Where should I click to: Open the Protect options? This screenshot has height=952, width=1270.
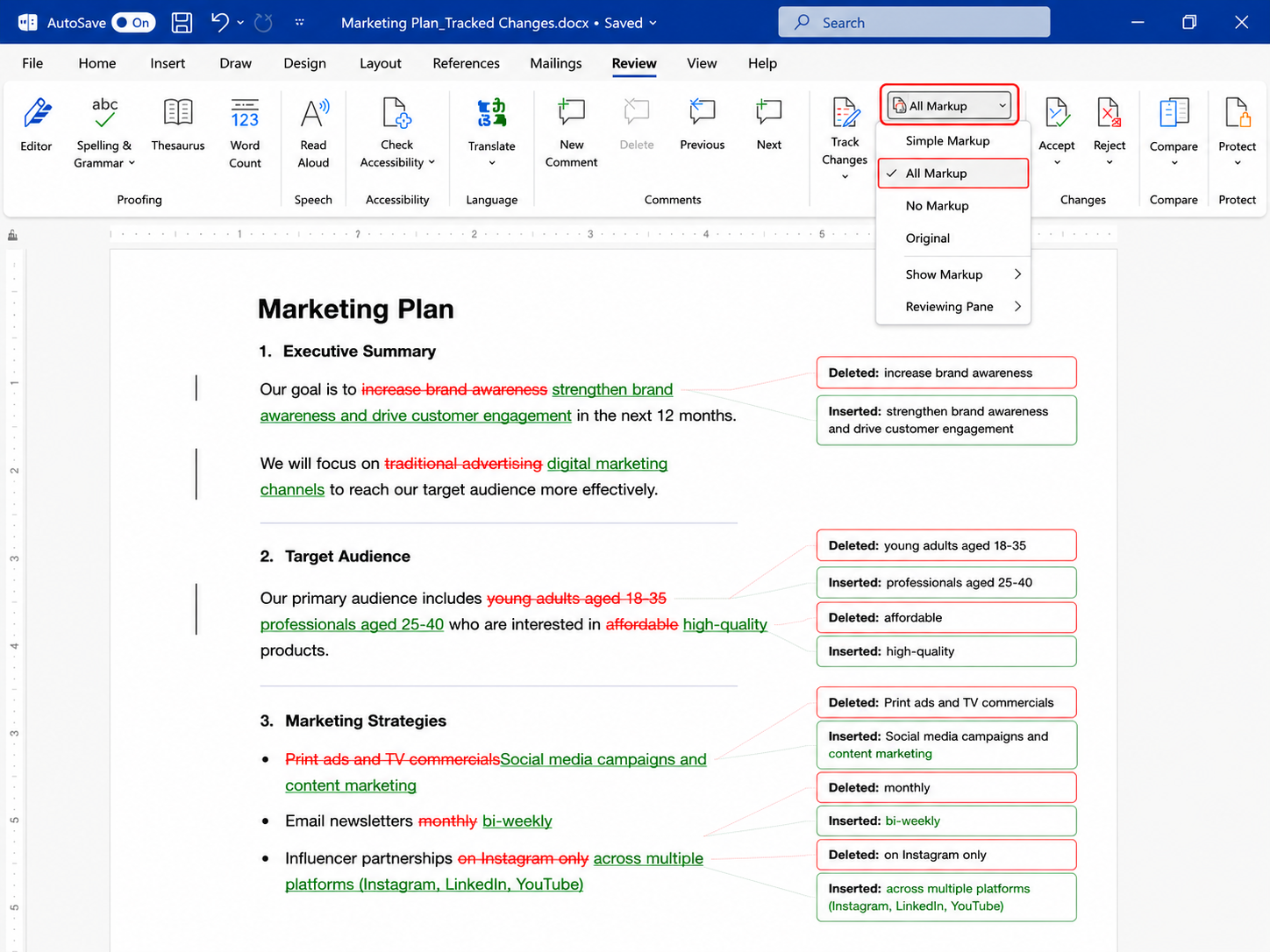click(1238, 124)
